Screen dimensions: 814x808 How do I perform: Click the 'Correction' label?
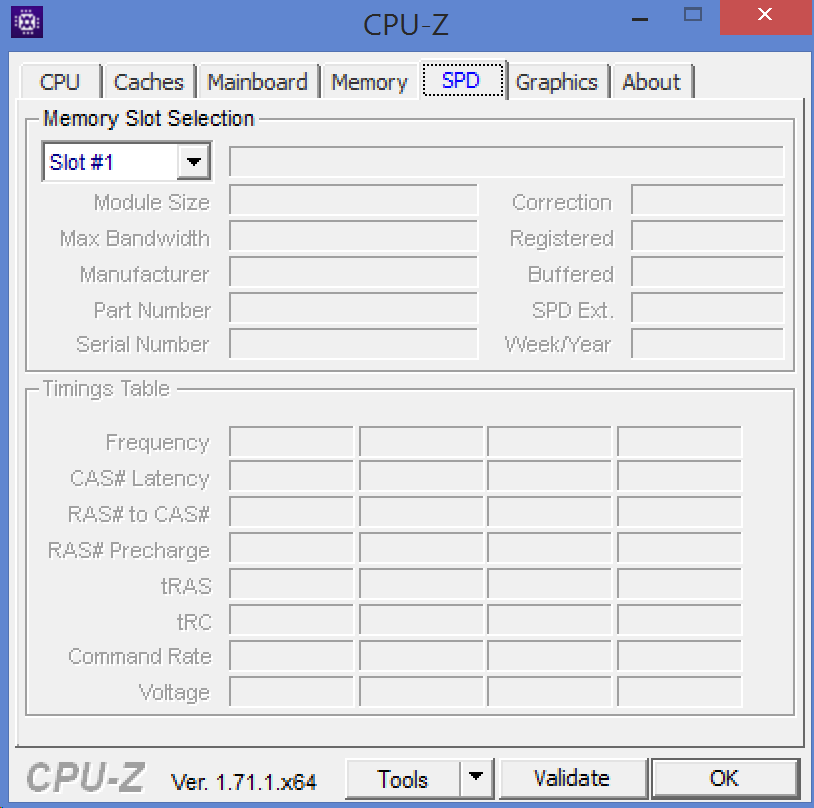coord(562,203)
